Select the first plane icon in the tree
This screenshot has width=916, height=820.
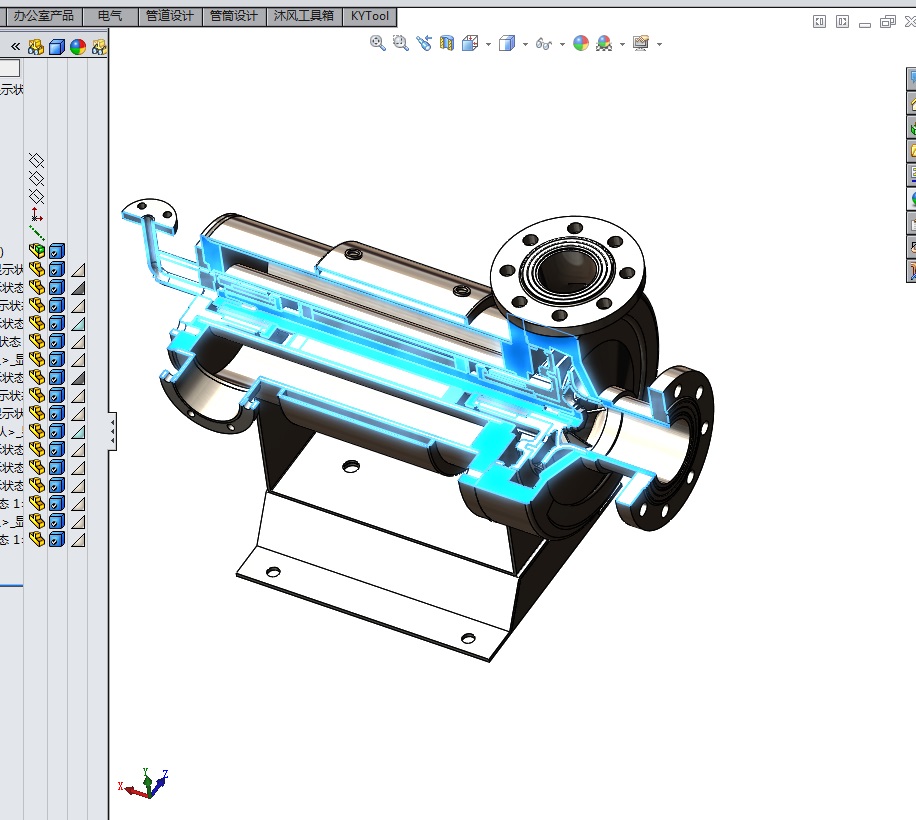click(x=36, y=160)
